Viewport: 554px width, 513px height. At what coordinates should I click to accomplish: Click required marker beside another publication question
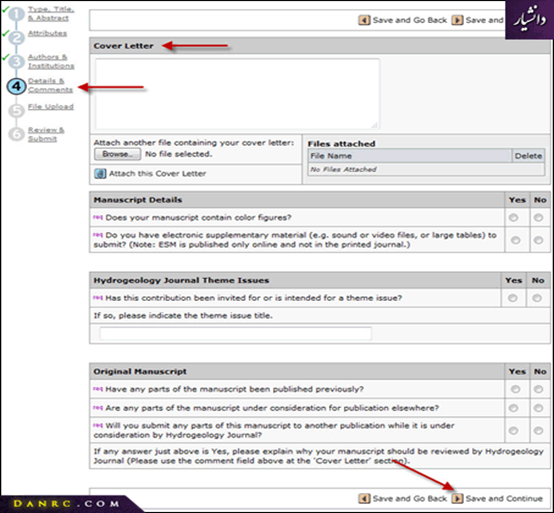click(98, 425)
